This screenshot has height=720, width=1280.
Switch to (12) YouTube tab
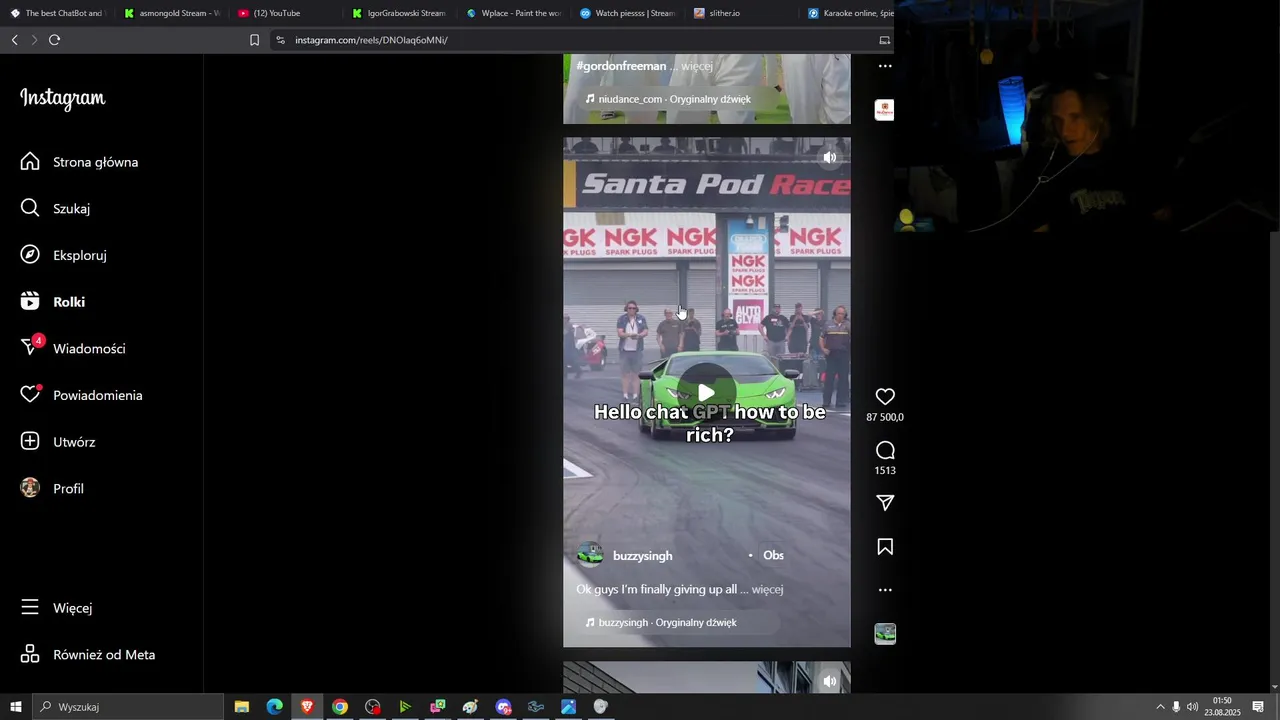point(285,13)
